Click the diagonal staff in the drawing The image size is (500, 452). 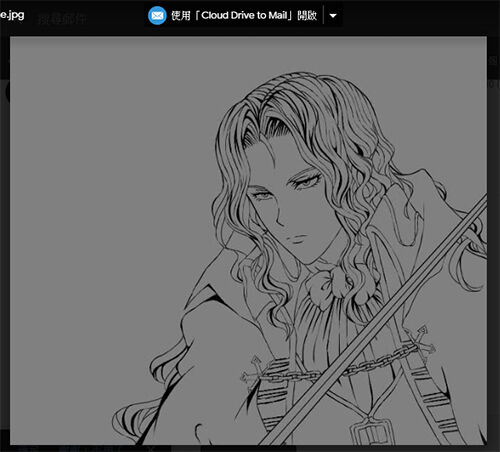tap(373, 320)
